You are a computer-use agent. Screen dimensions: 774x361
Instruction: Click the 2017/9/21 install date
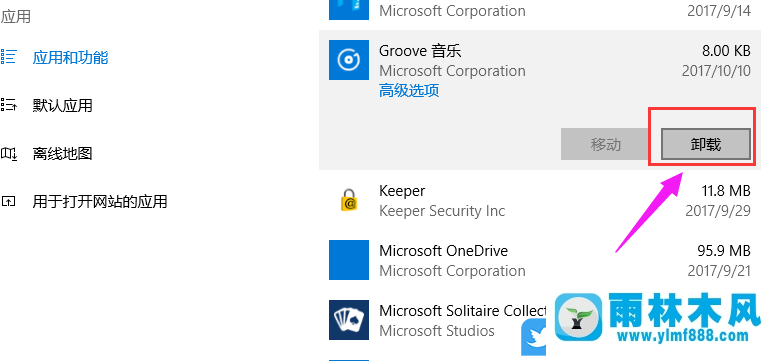pos(719,271)
